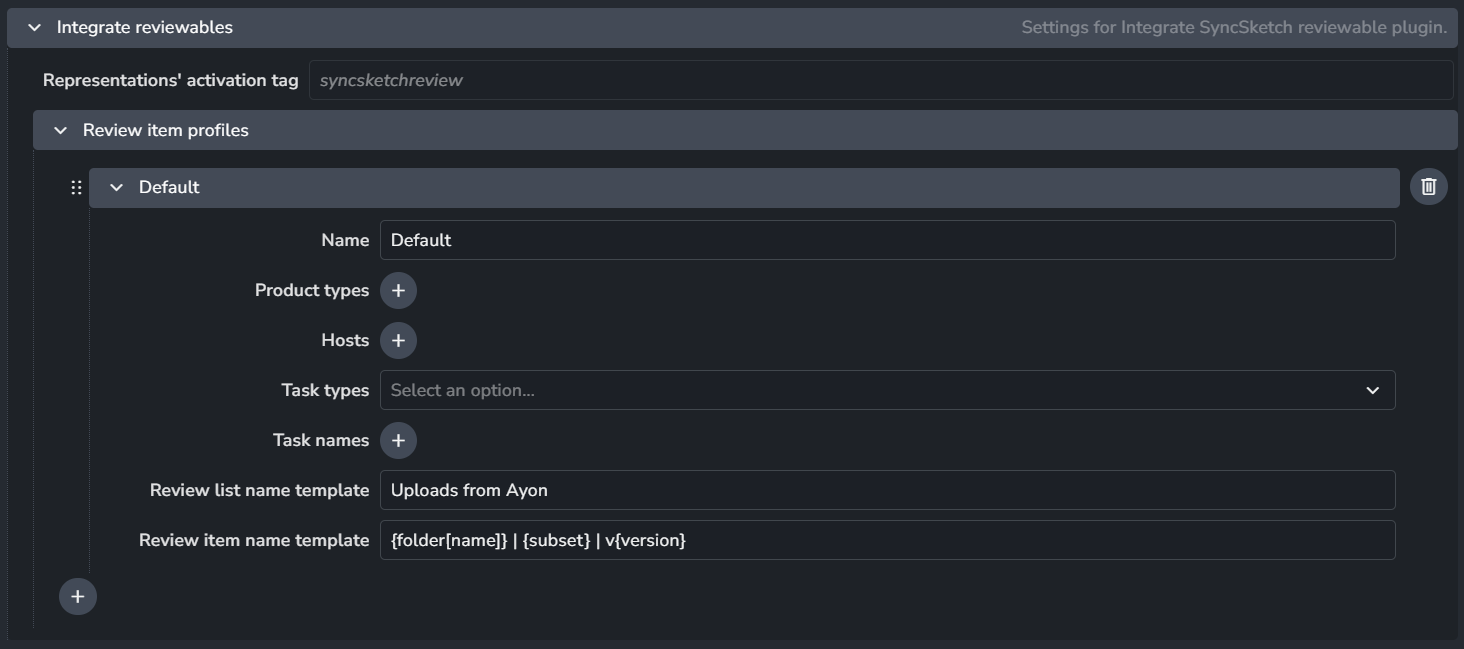The image size is (1464, 649).
Task: Open the Task types dropdown
Action: click(x=870, y=390)
